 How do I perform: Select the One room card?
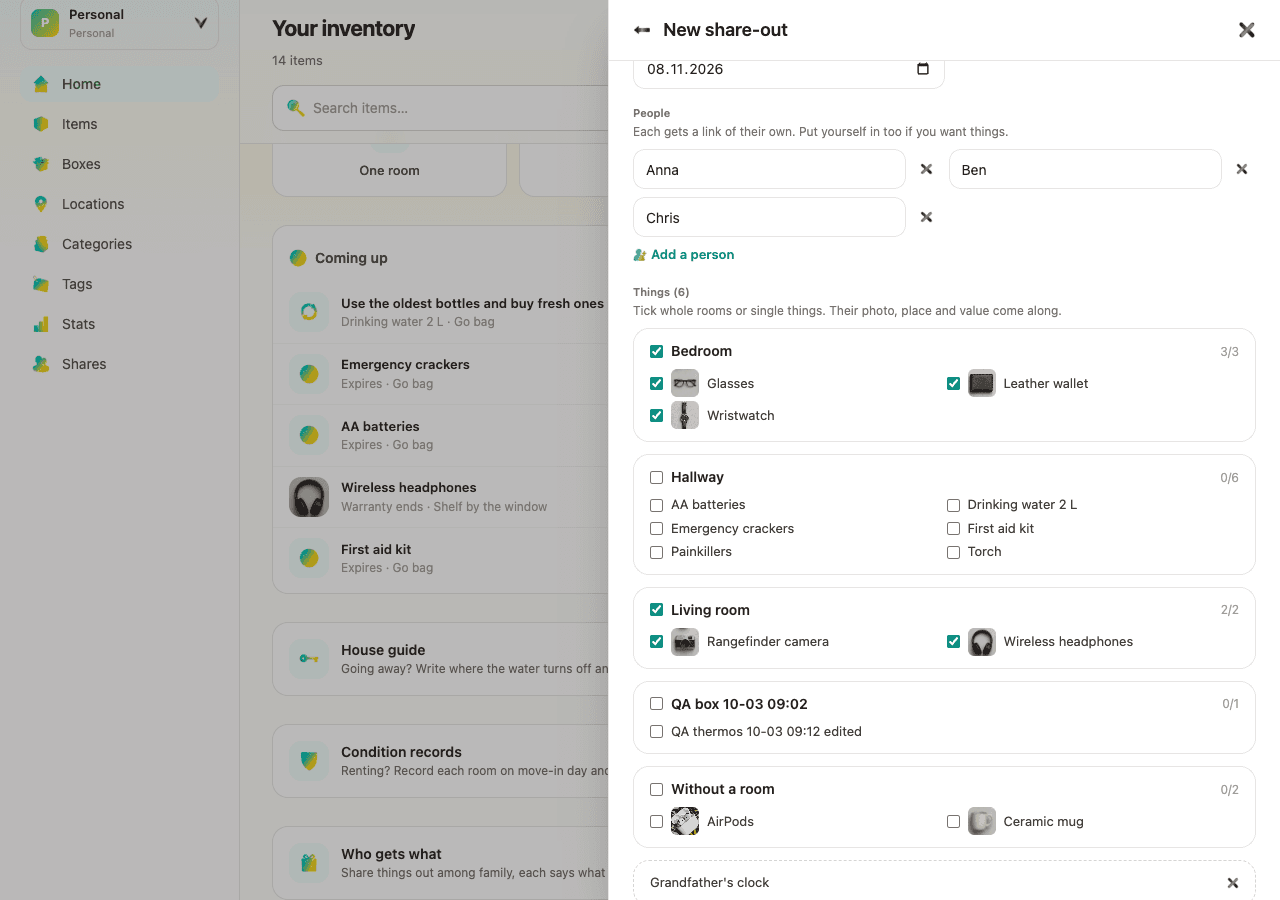coord(390,170)
